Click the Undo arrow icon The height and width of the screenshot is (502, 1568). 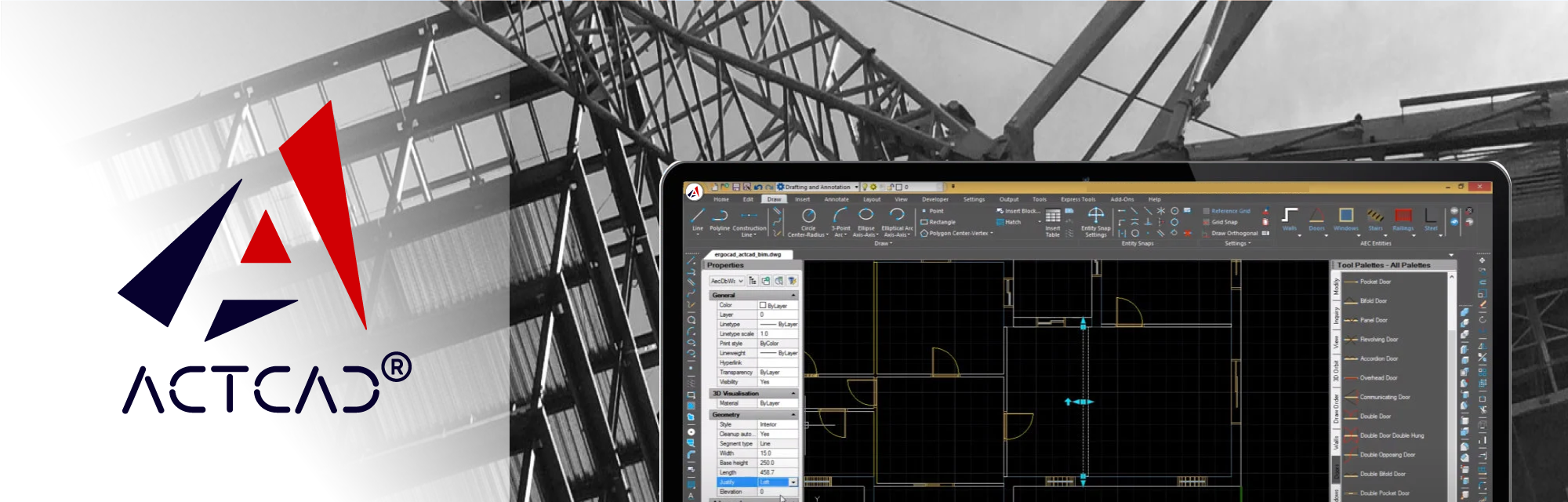[x=758, y=187]
